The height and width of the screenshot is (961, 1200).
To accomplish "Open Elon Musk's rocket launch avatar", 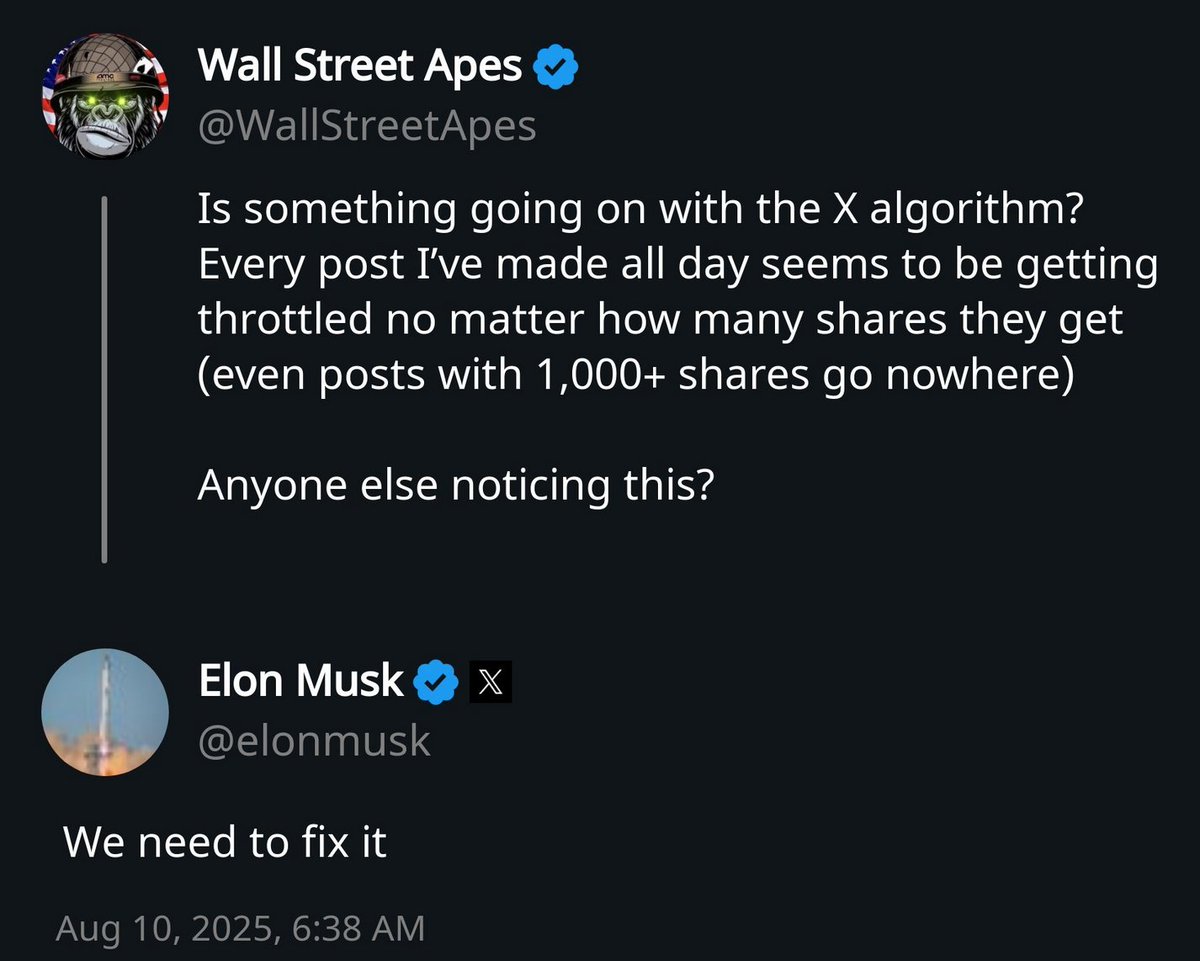I will point(105,712).
